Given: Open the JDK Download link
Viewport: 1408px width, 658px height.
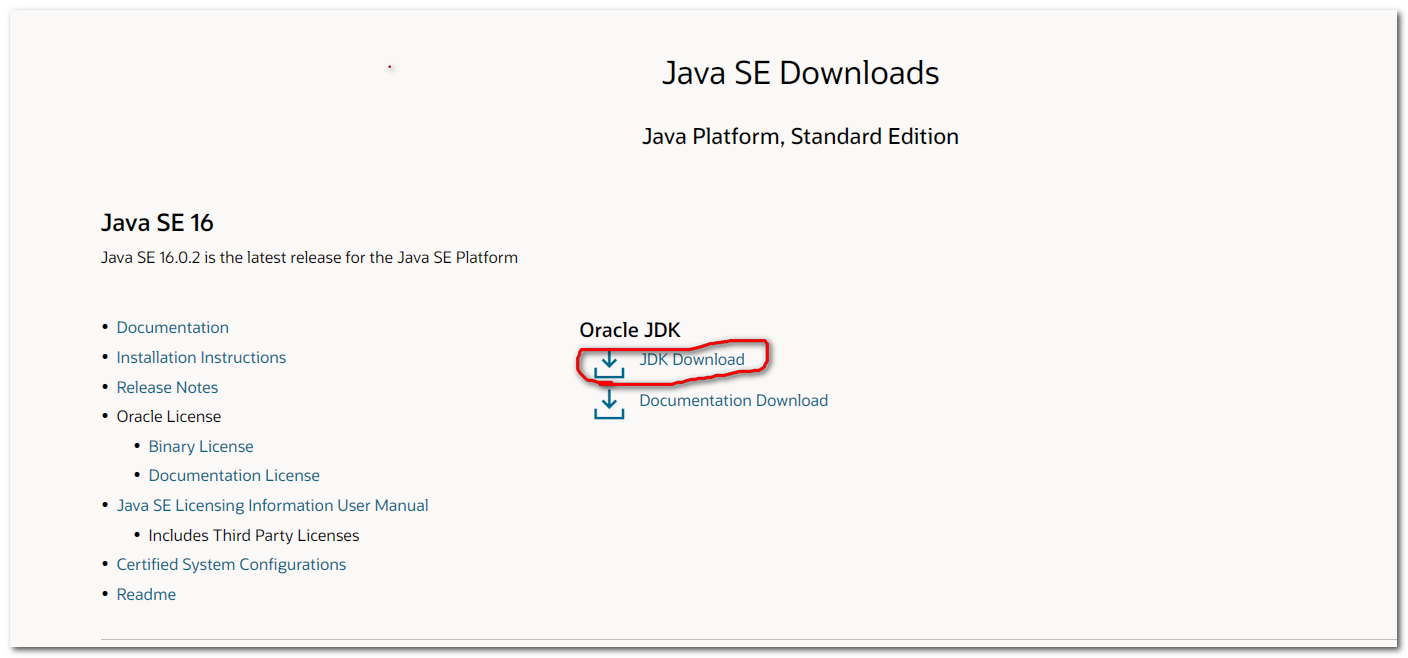Looking at the screenshot, I should pos(692,359).
